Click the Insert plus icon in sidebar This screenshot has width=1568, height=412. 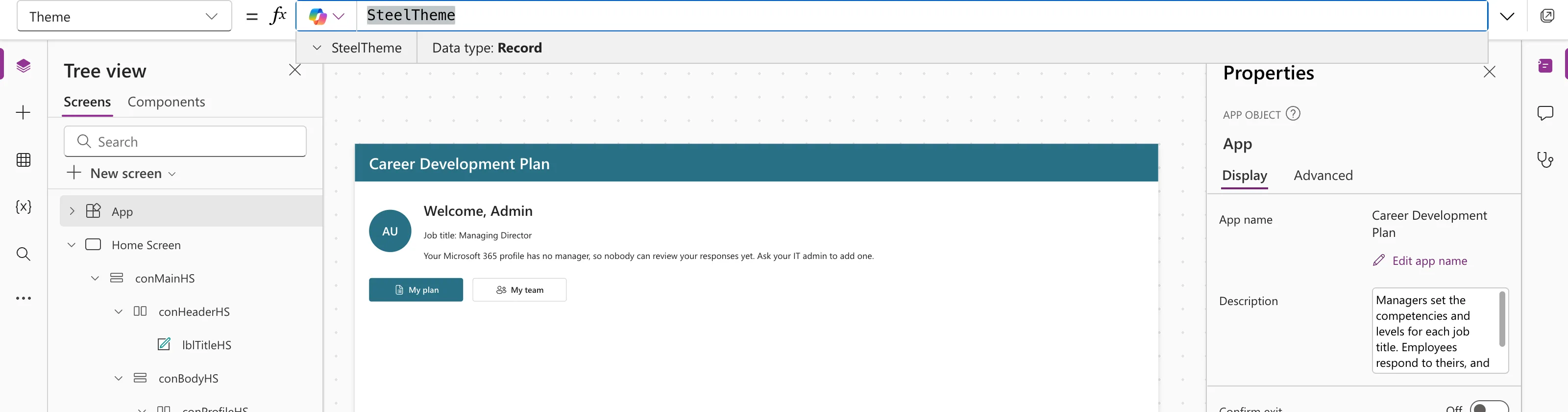tap(23, 112)
